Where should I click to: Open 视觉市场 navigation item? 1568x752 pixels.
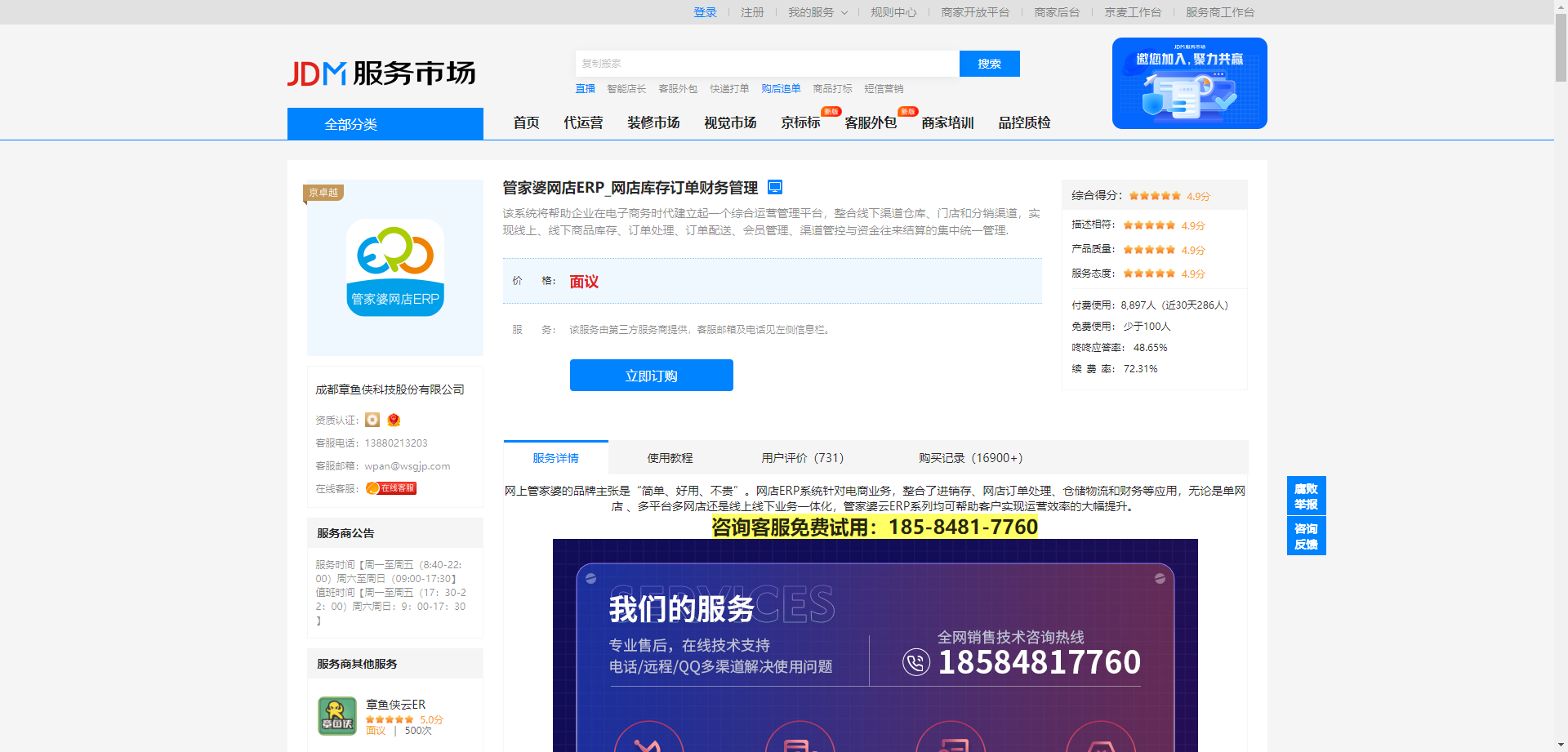(x=730, y=122)
